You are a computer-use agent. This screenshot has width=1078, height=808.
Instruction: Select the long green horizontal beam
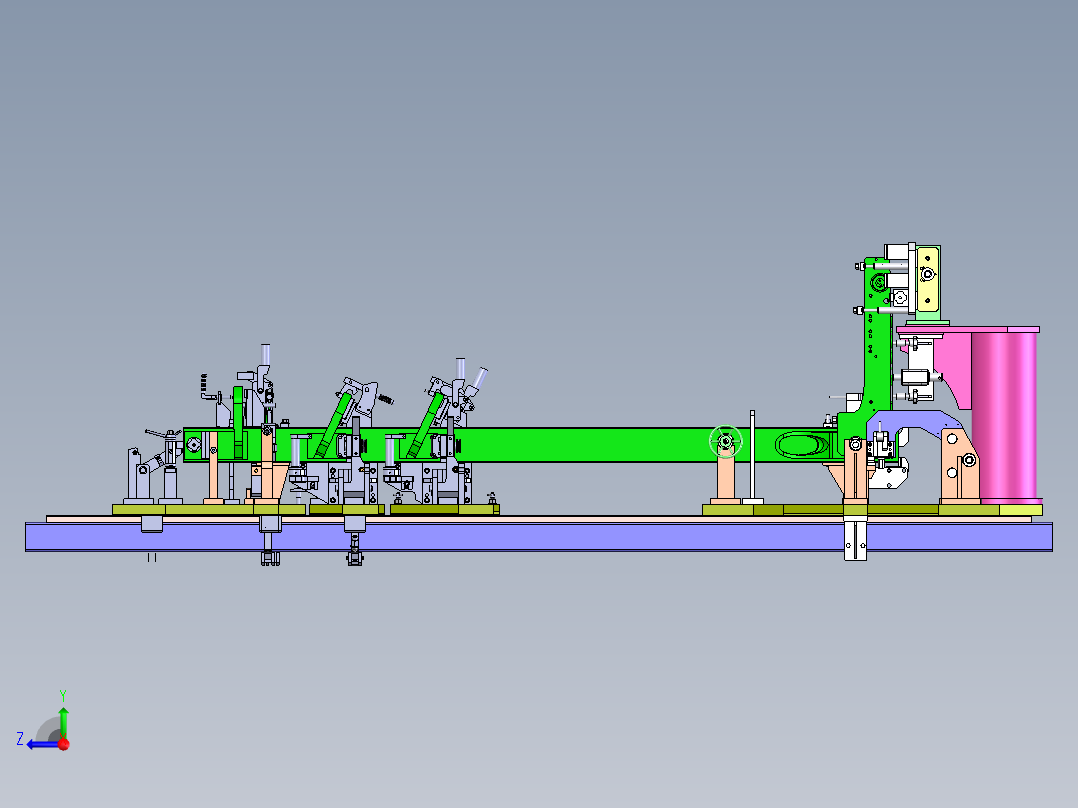point(584,444)
